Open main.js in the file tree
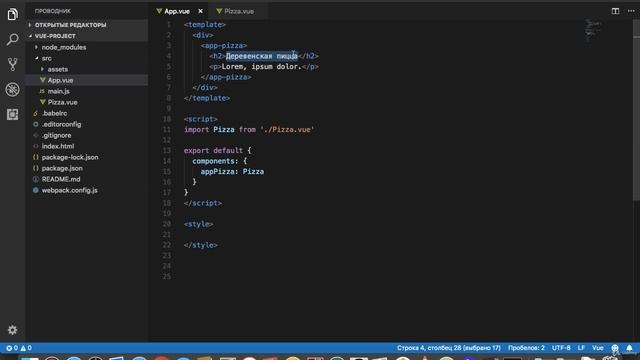 click(x=87, y=91)
